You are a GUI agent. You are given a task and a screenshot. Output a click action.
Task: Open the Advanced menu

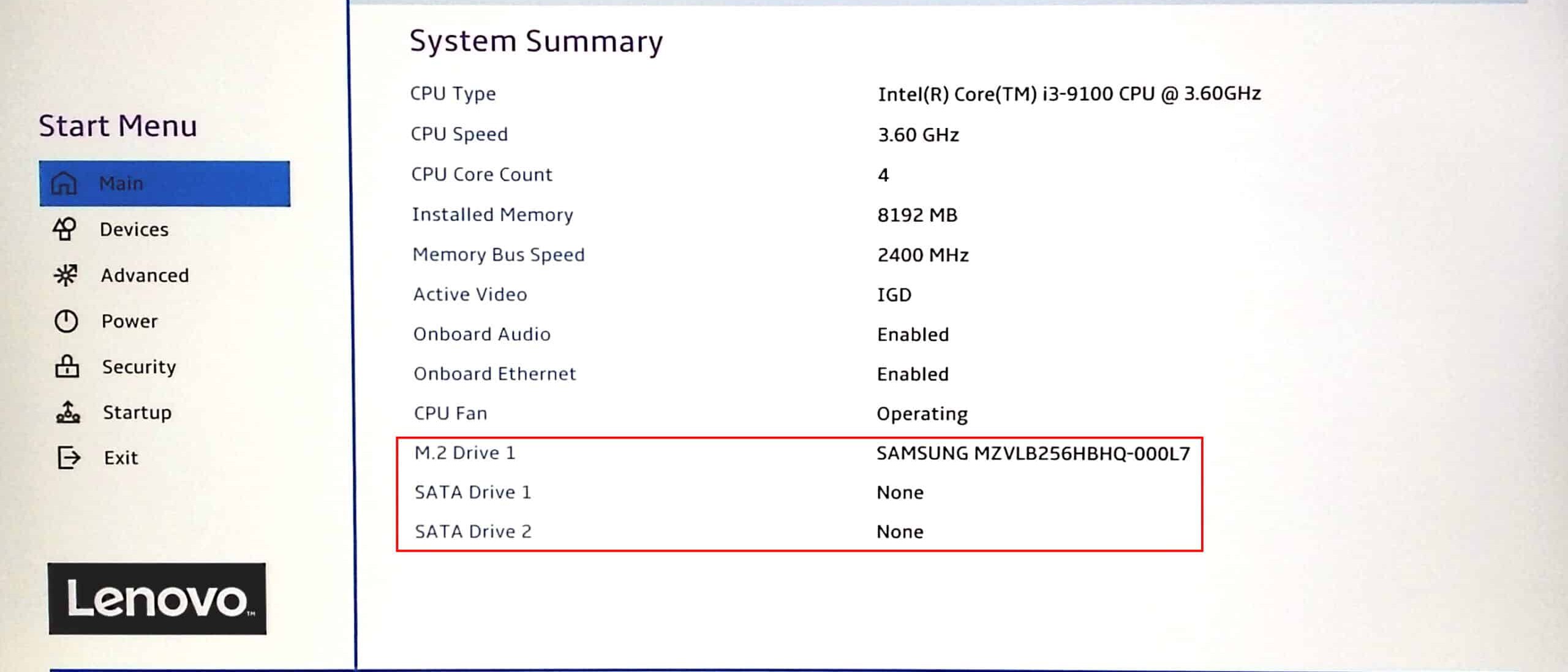click(x=145, y=276)
